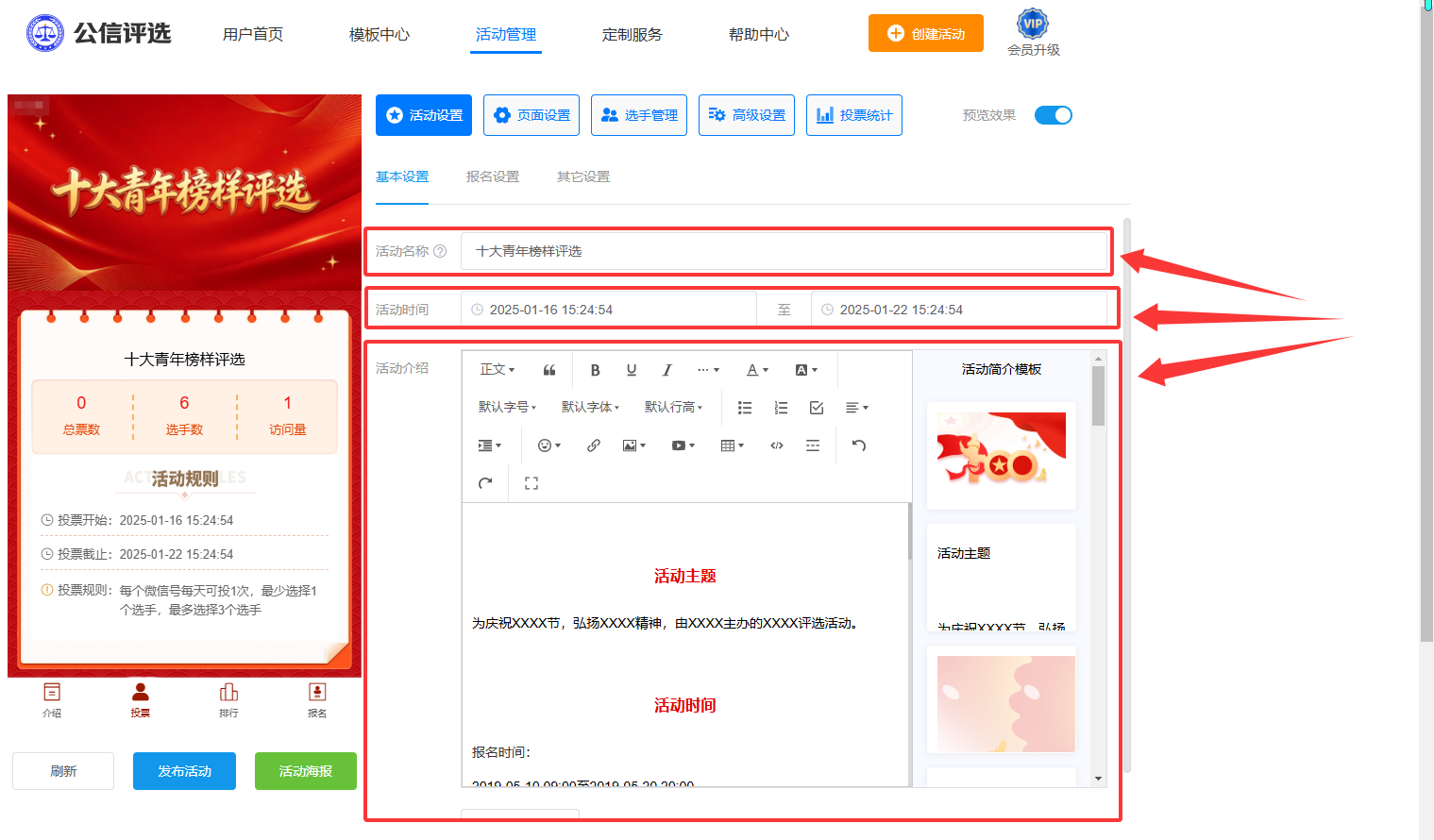Open the 投票统计 section
Screen dimensions: 1434x840
854,115
